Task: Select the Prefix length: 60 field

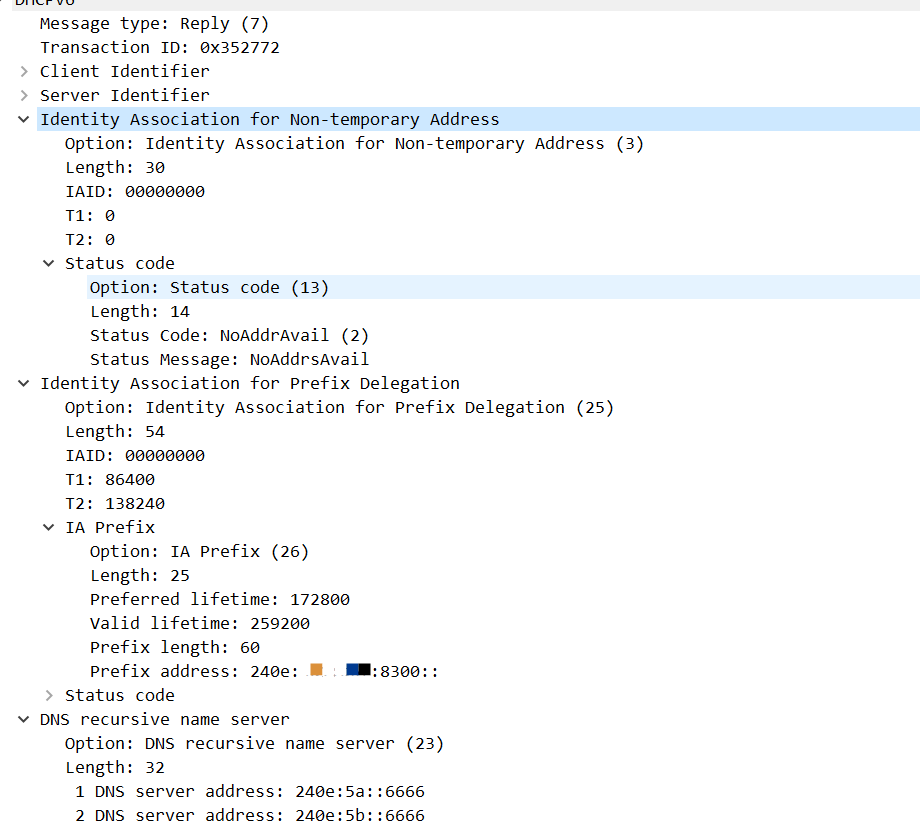Action: click(x=174, y=647)
